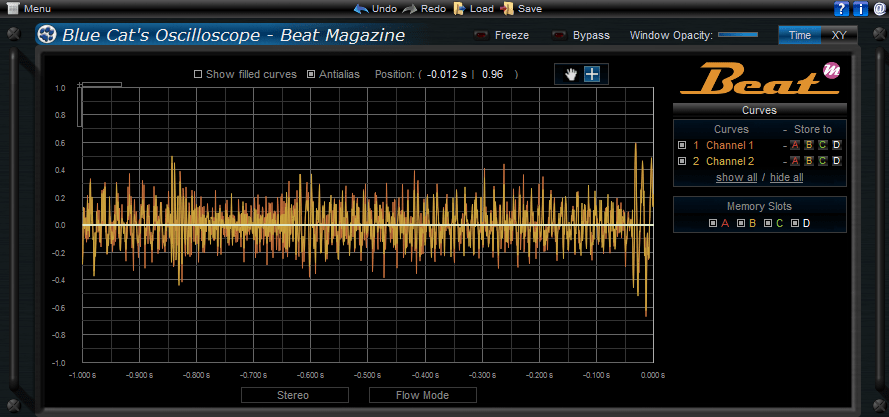This screenshot has height=417, width=889.
Task: Store Channel 2 to slot D
Action: (x=837, y=161)
